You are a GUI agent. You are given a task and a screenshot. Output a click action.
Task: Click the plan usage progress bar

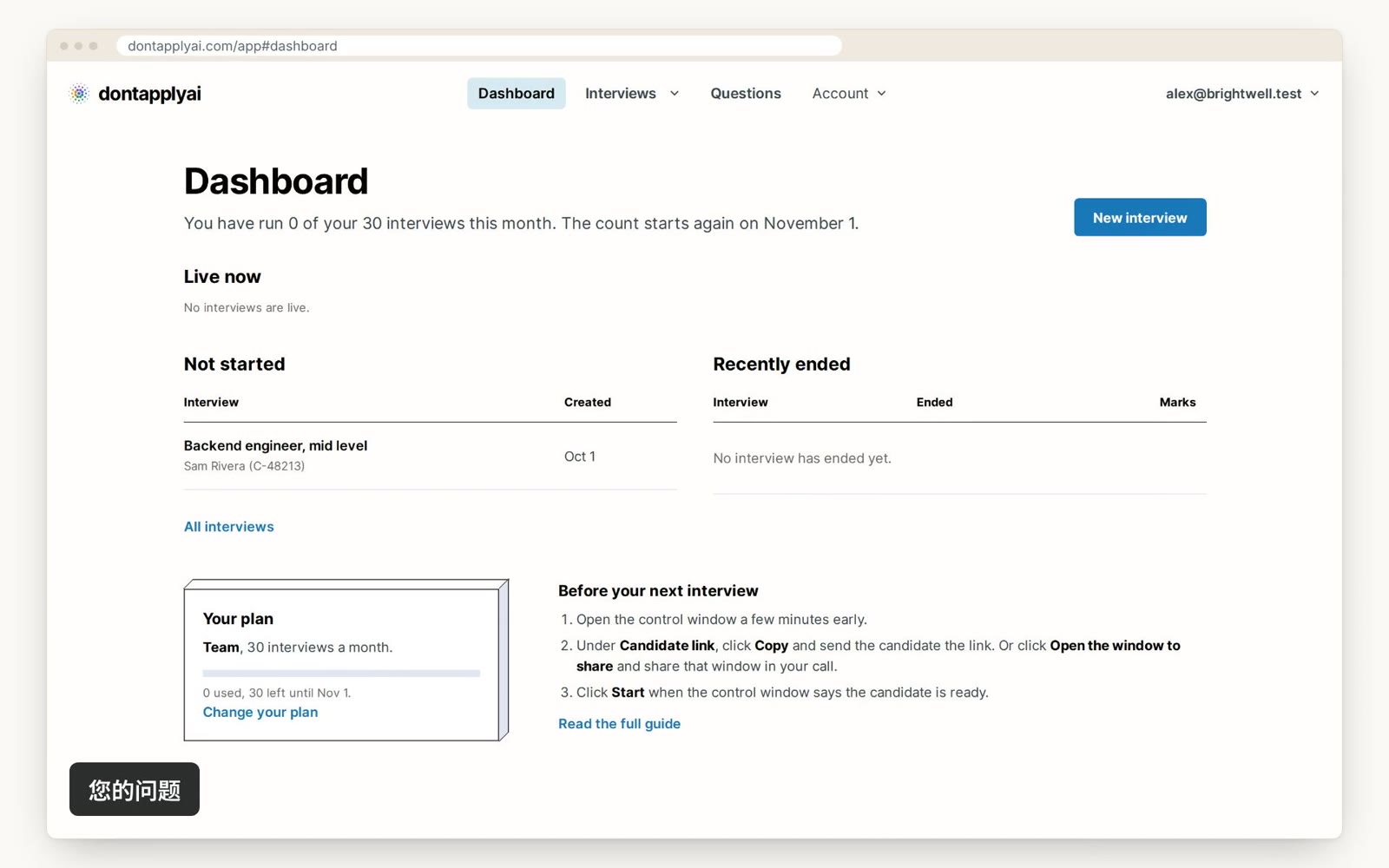click(341, 674)
